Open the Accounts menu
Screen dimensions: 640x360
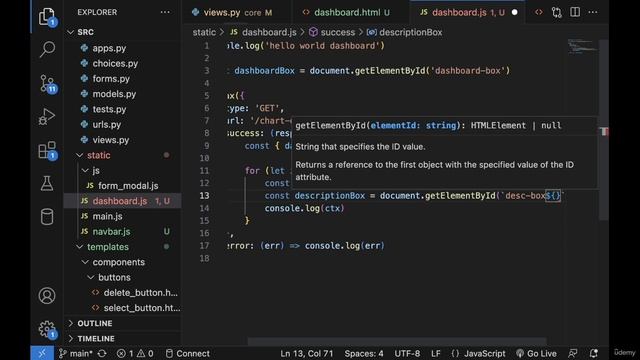47,296
